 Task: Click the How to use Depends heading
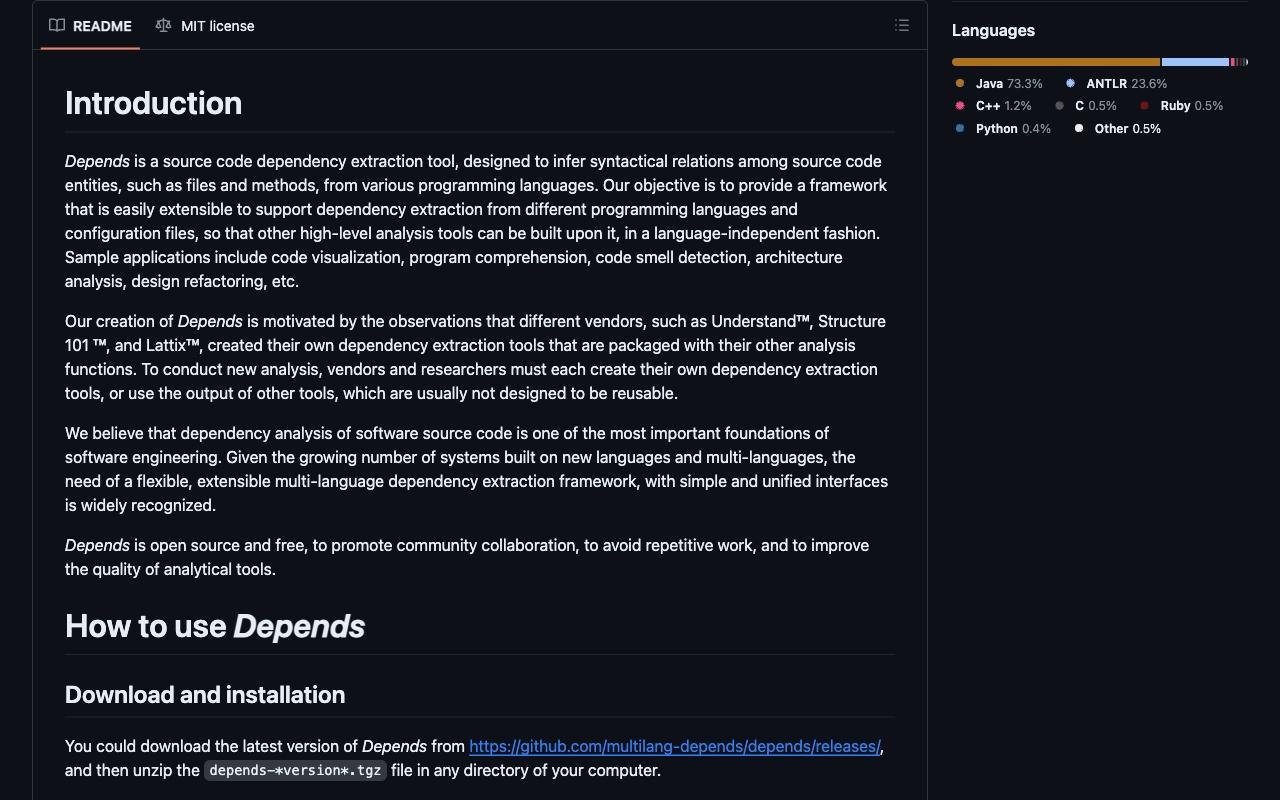(x=215, y=626)
